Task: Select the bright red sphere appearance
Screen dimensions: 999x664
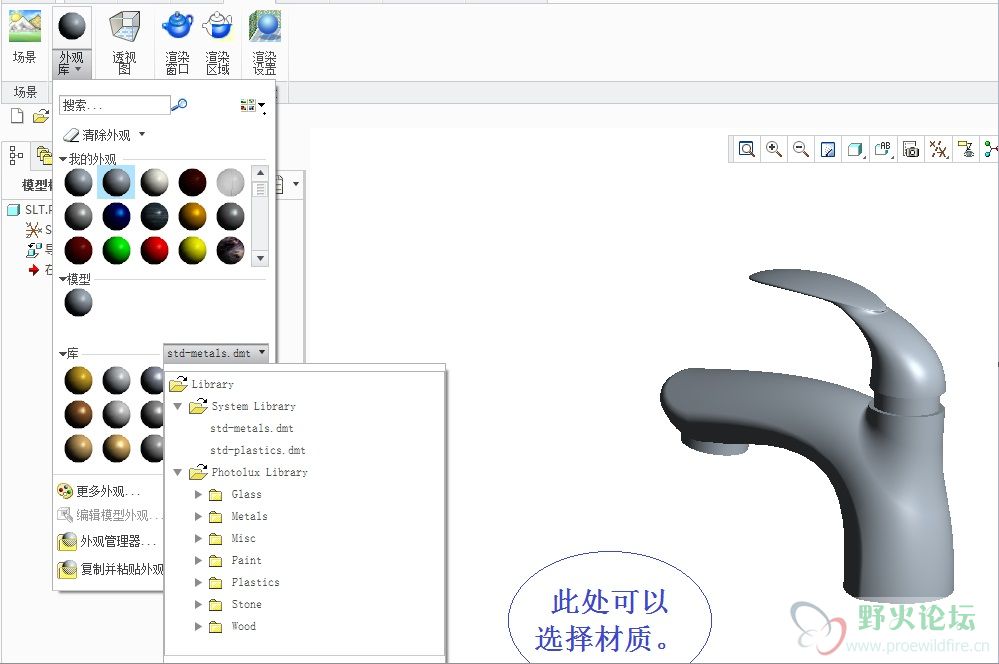Action: pos(154,250)
